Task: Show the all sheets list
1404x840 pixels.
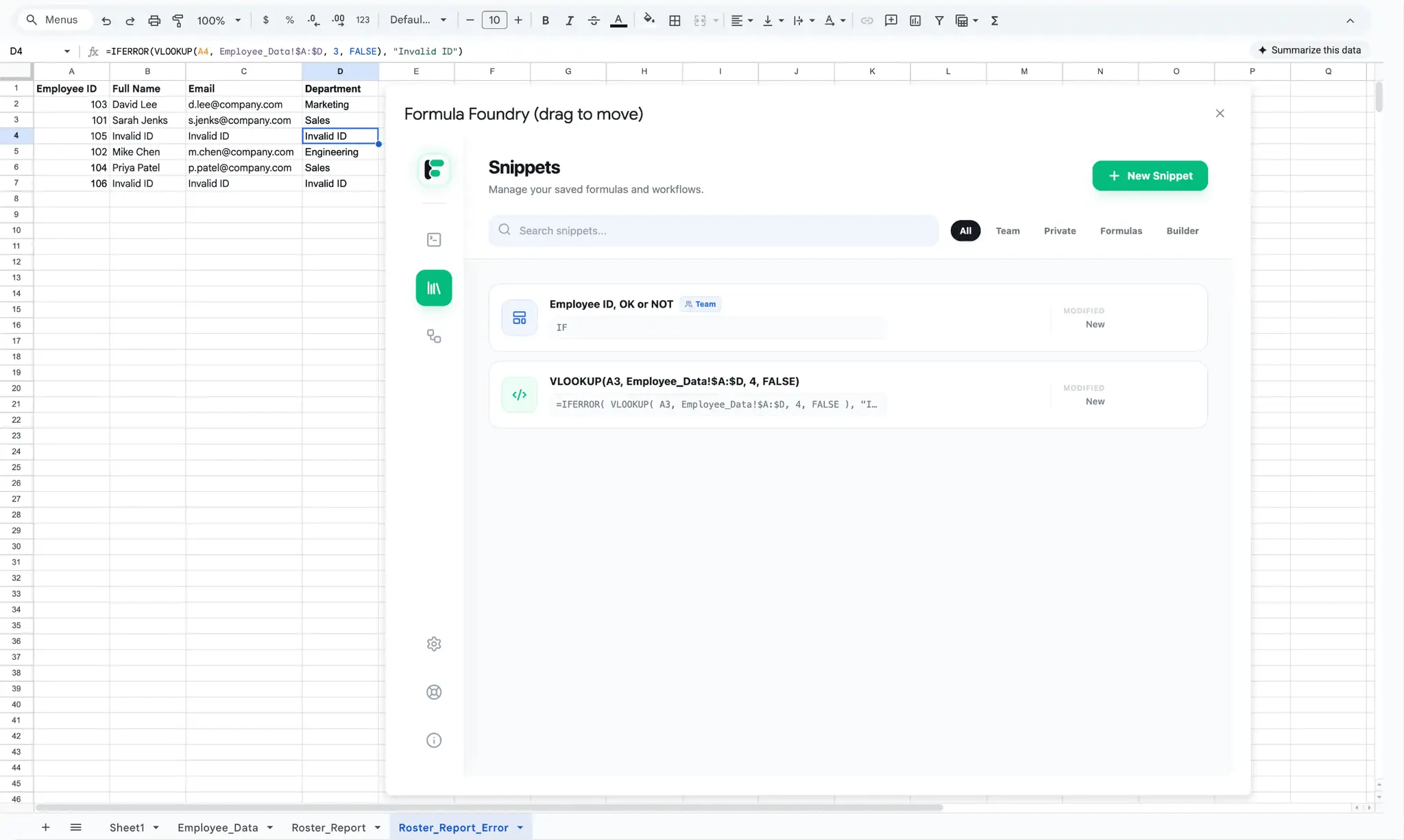Action: (76, 828)
